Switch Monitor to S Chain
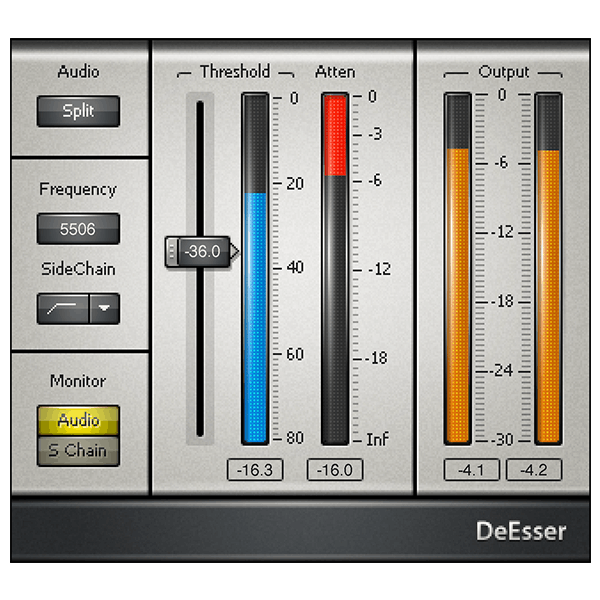The image size is (600, 600). [x=78, y=450]
